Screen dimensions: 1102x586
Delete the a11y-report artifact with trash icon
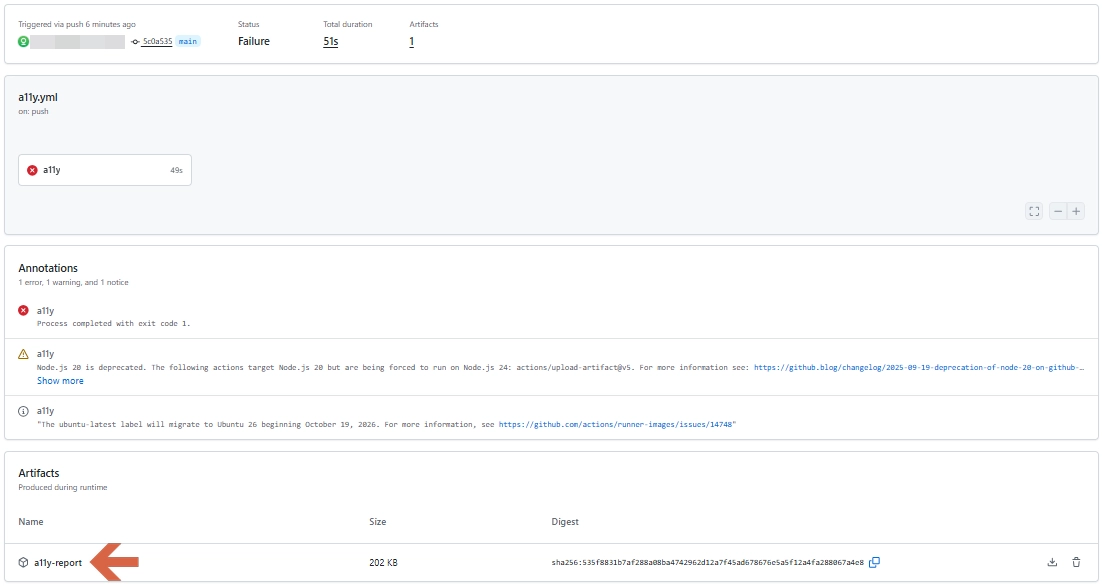[x=1076, y=562]
